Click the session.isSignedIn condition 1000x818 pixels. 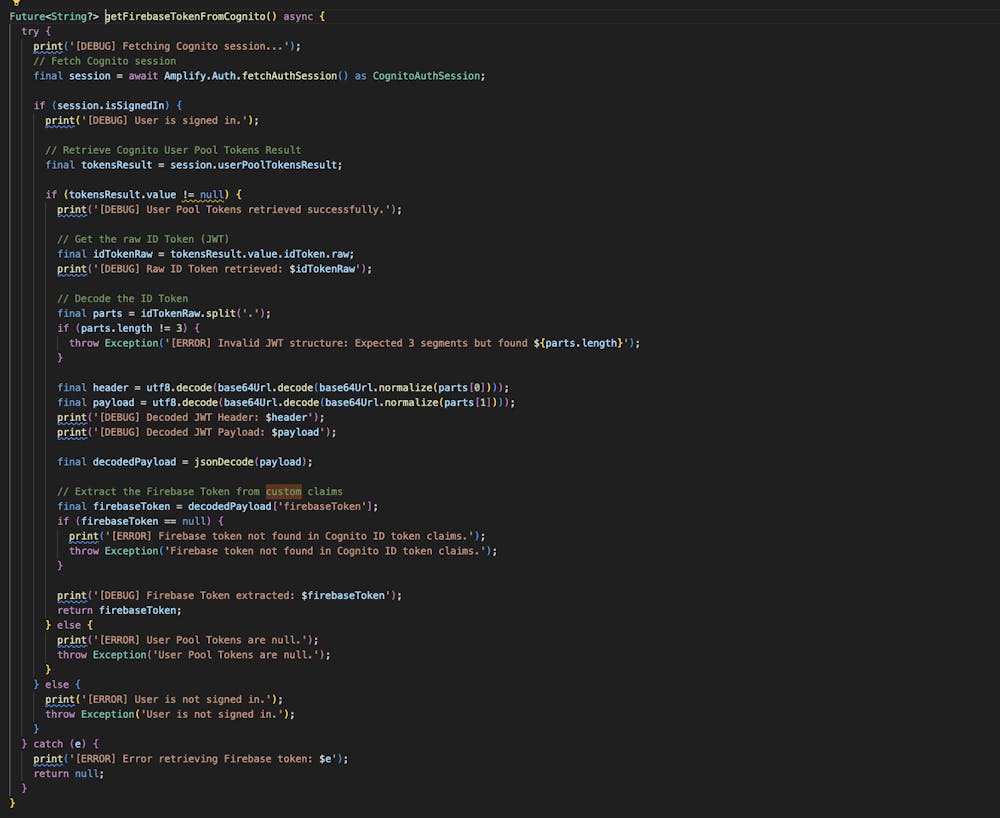pos(110,105)
